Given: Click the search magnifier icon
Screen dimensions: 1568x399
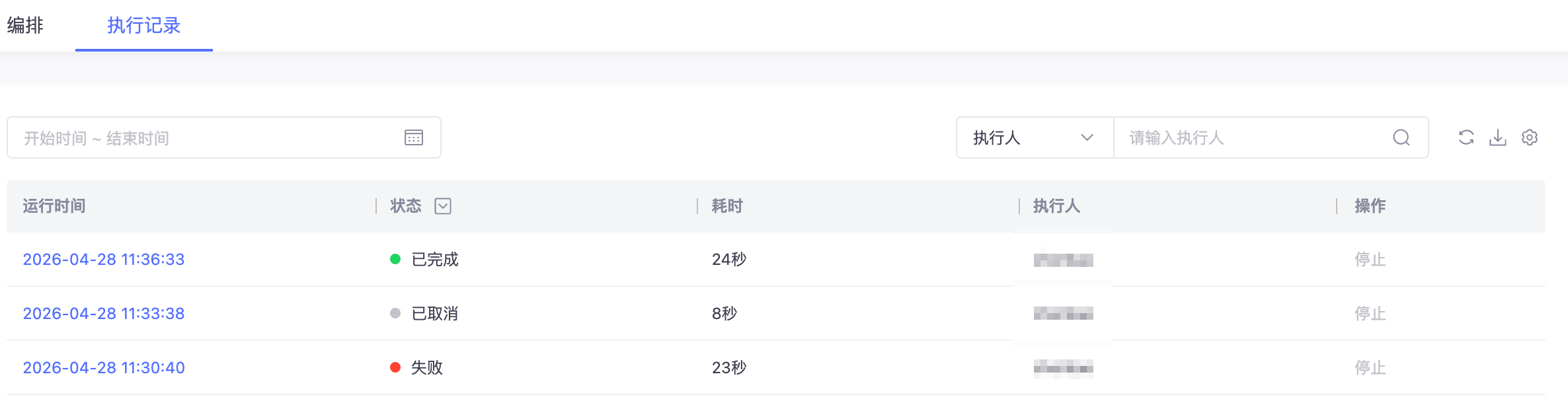Looking at the screenshot, I should click(x=1401, y=137).
